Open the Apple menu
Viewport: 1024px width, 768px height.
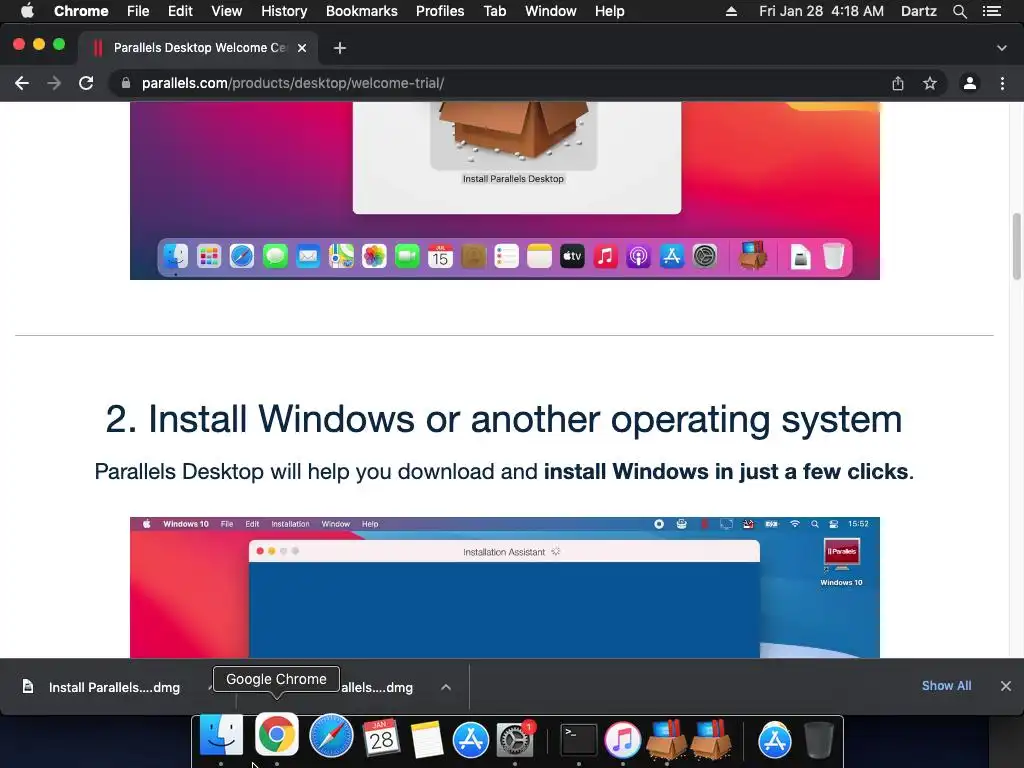pyautogui.click(x=27, y=11)
